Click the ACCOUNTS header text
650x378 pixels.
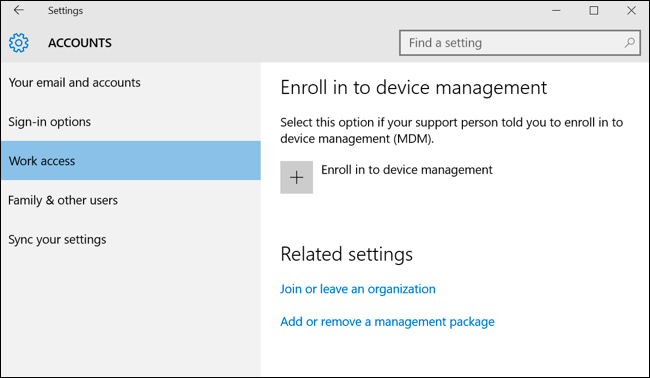80,43
